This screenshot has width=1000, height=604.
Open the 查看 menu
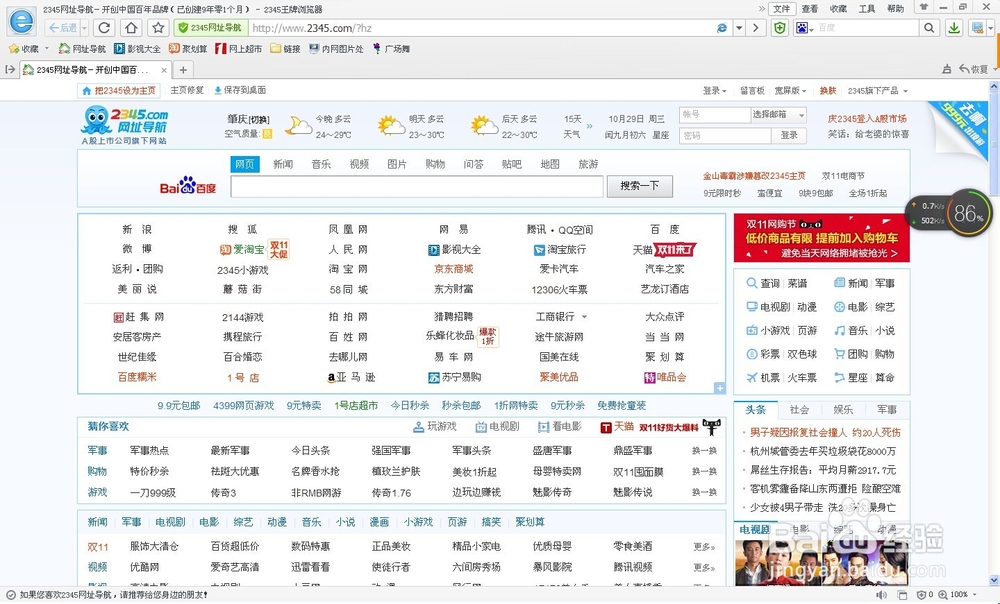[x=810, y=9]
